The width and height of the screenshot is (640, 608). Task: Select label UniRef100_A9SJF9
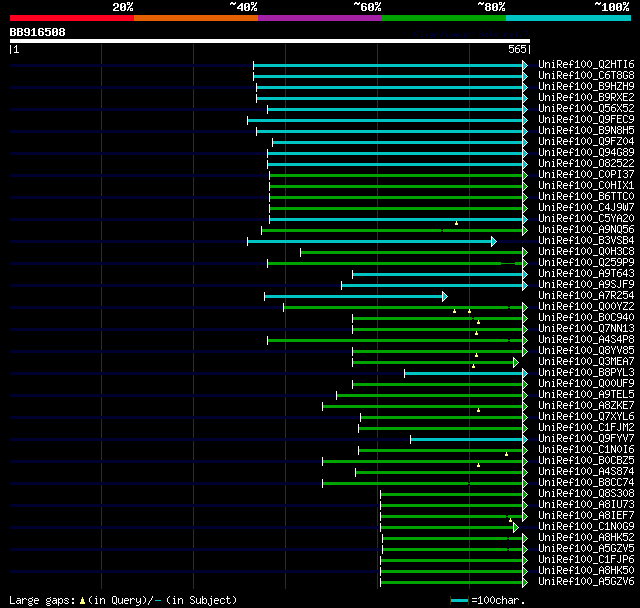pos(586,285)
